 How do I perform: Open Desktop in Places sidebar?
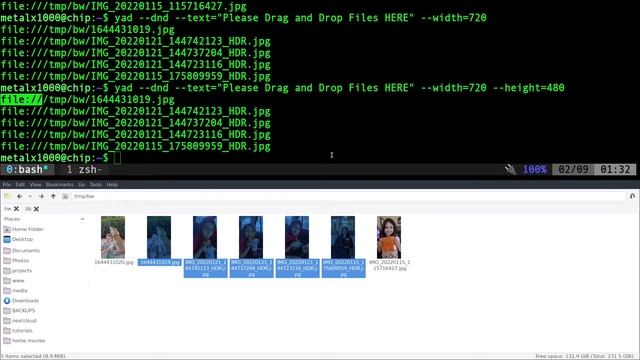pyautogui.click(x=18, y=239)
